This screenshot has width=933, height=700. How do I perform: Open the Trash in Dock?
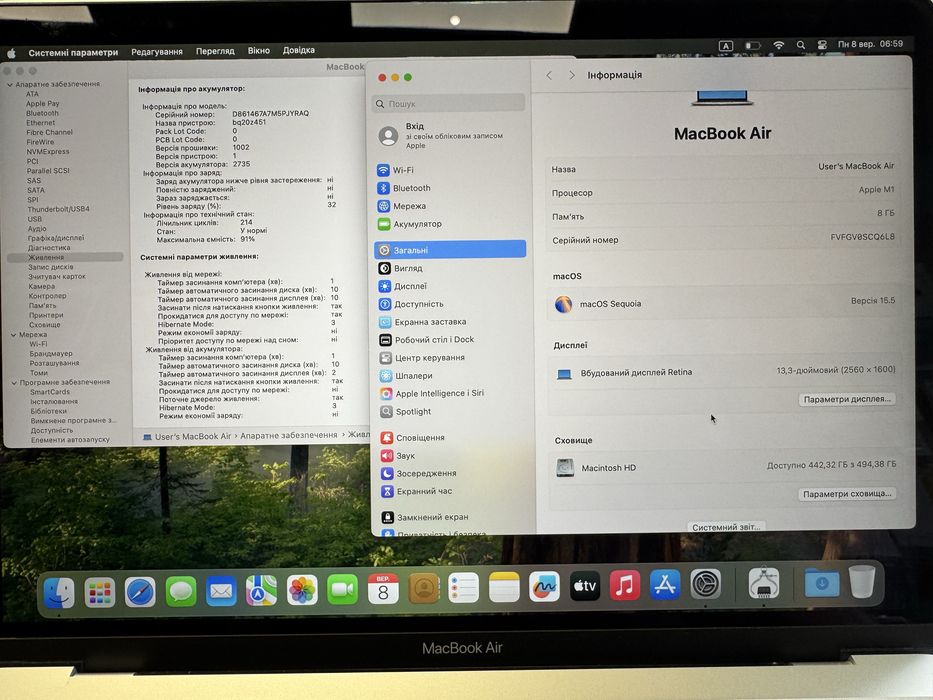(x=862, y=581)
